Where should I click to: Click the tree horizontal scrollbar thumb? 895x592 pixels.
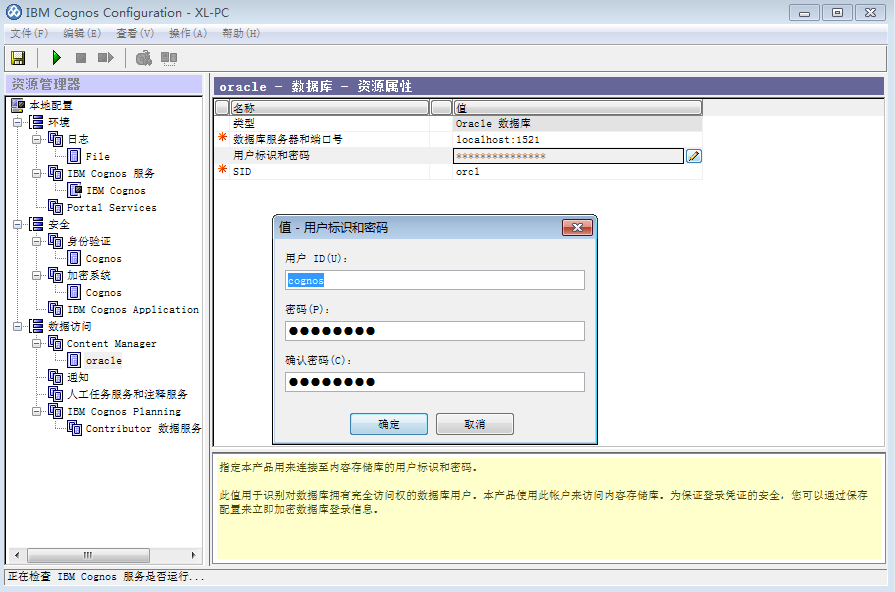[x=88, y=555]
